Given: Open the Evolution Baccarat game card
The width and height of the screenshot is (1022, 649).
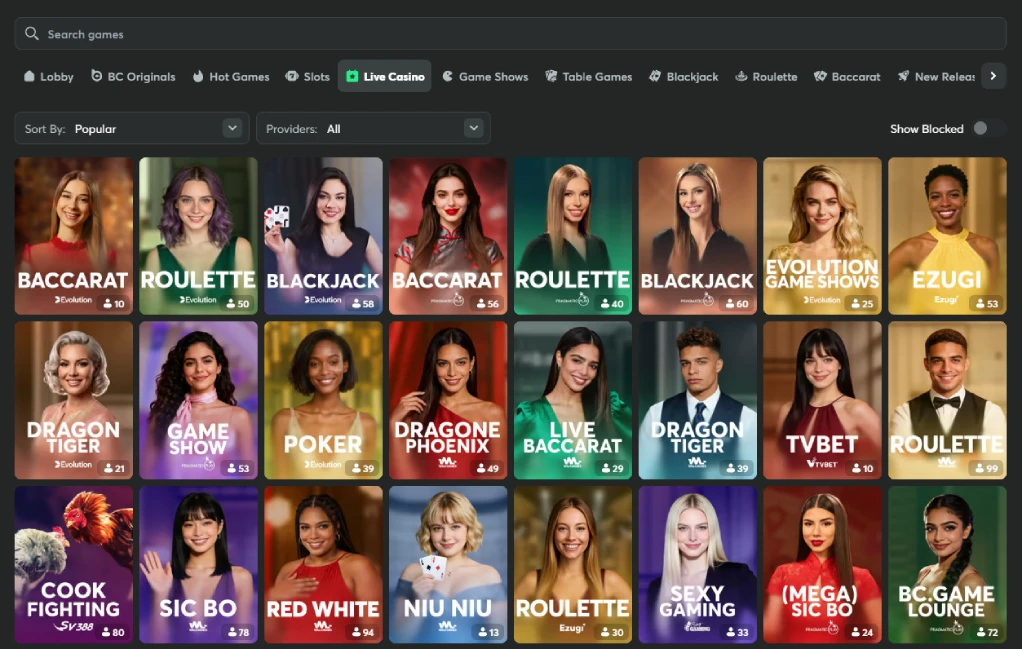Looking at the screenshot, I should (x=74, y=236).
